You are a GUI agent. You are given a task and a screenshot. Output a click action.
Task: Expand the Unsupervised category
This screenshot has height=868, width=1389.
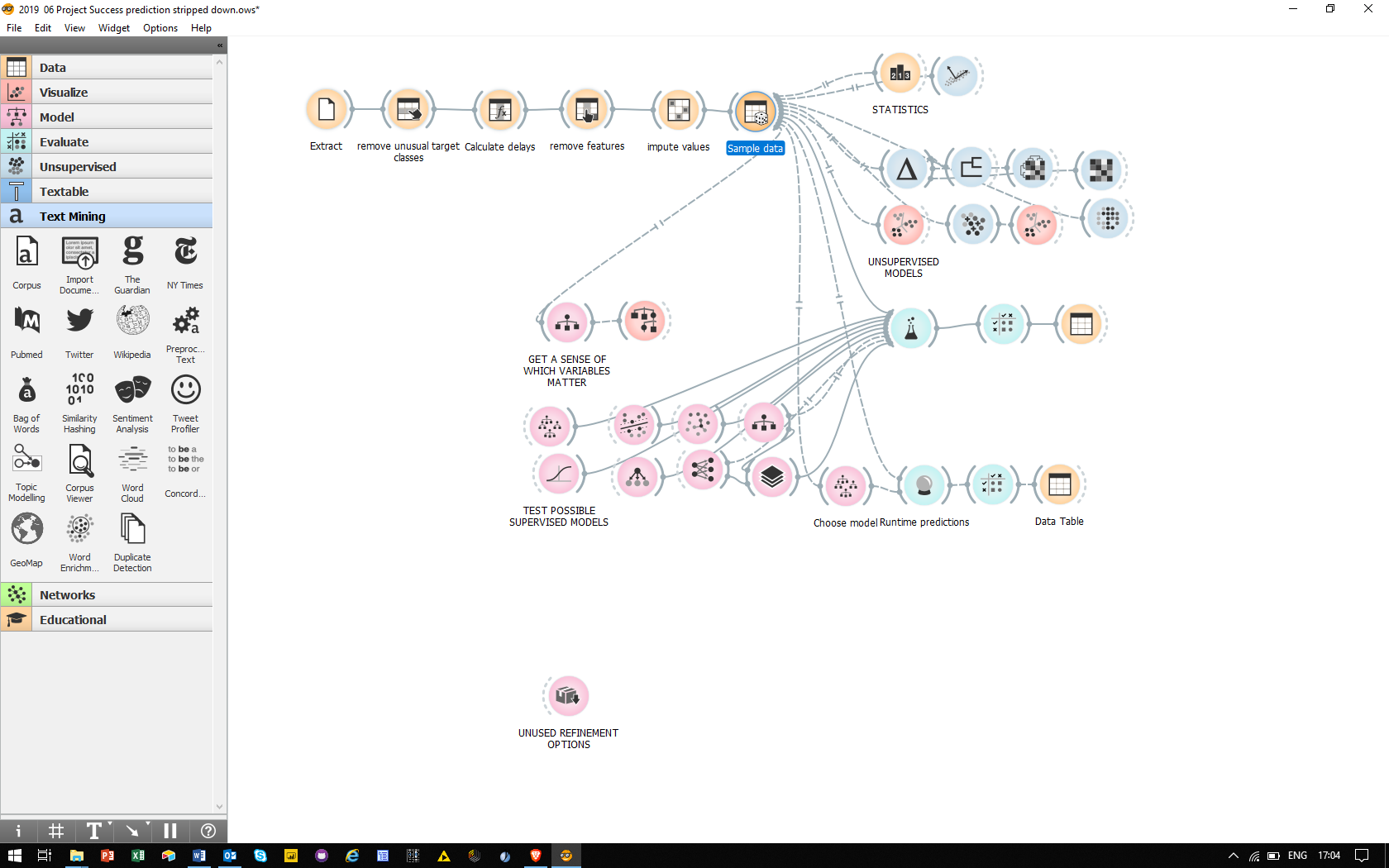107,167
